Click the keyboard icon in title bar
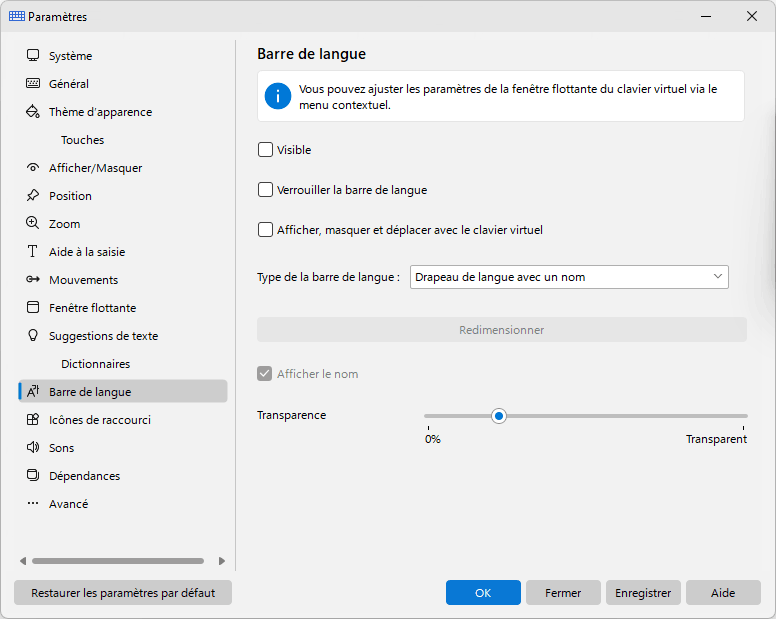The height and width of the screenshot is (619, 776). [x=17, y=16]
